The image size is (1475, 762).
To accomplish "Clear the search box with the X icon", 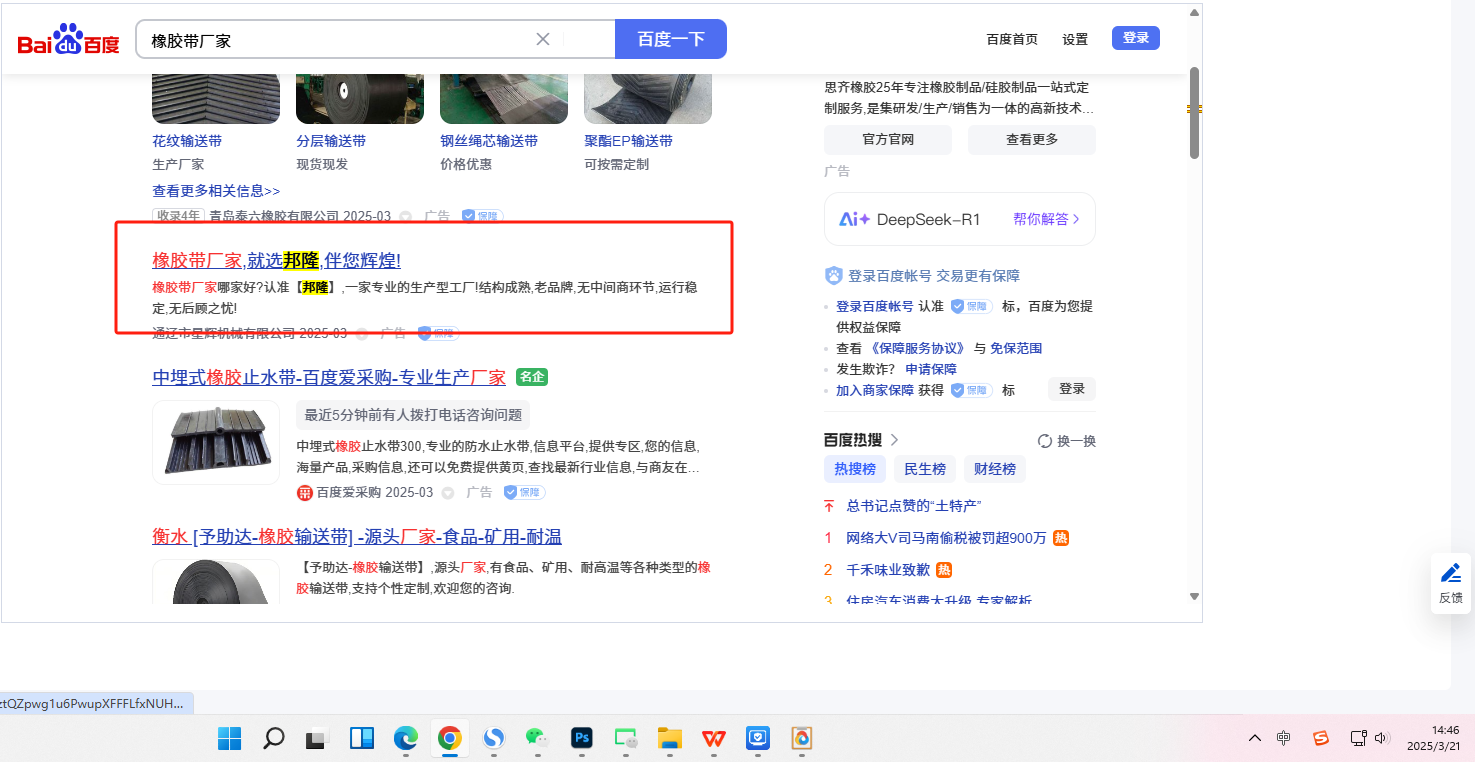I will [543, 39].
